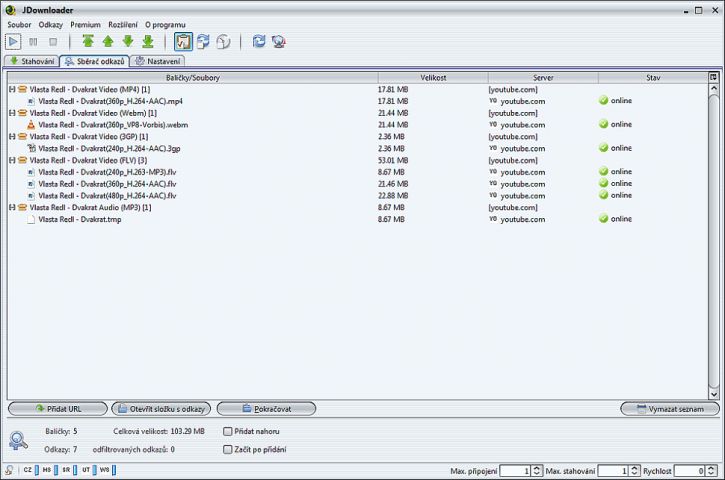The width and height of the screenshot is (725, 480).
Task: Open the Odkazy menu
Action: coord(50,25)
